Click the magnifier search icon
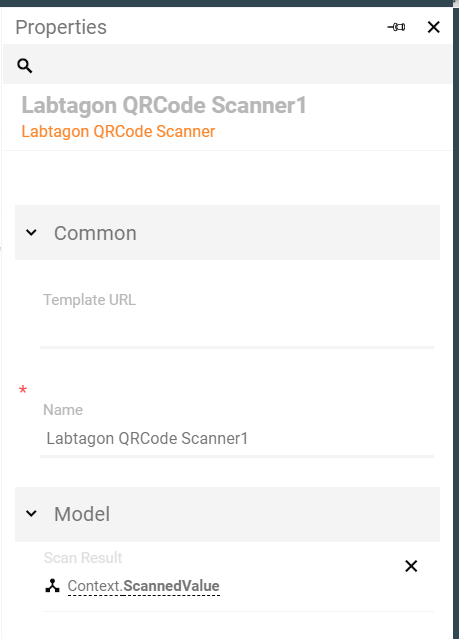The height and width of the screenshot is (639, 459). point(24,66)
